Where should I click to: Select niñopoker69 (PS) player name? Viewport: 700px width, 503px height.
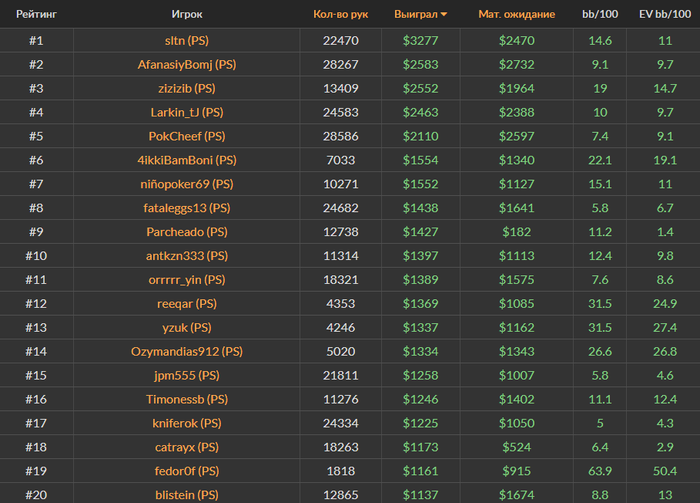pos(187,184)
